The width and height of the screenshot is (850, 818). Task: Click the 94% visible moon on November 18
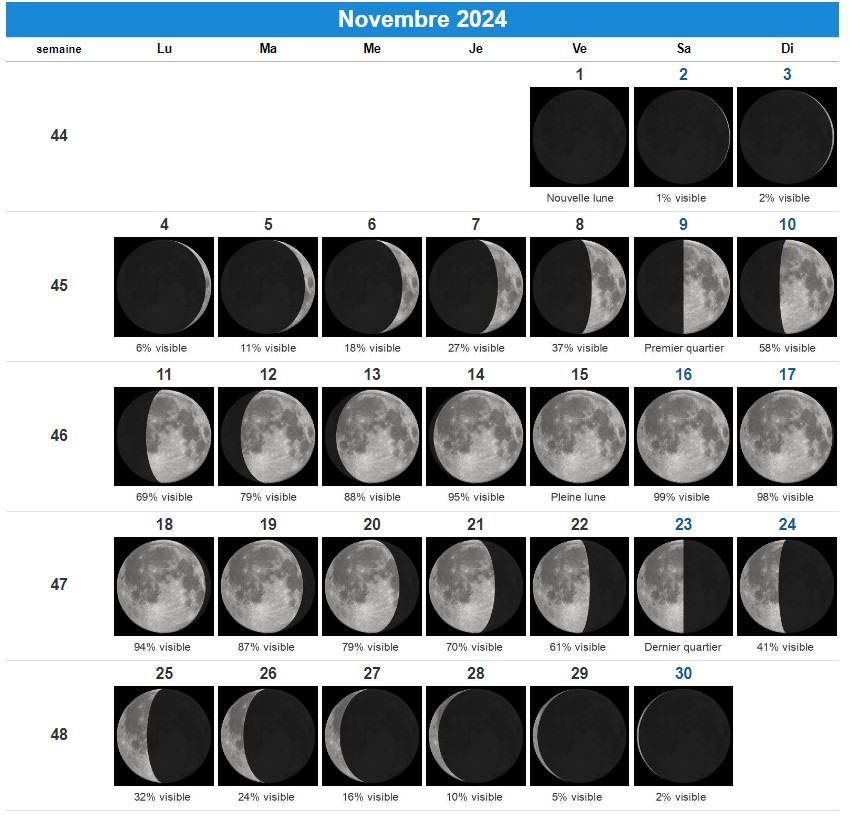coord(164,587)
